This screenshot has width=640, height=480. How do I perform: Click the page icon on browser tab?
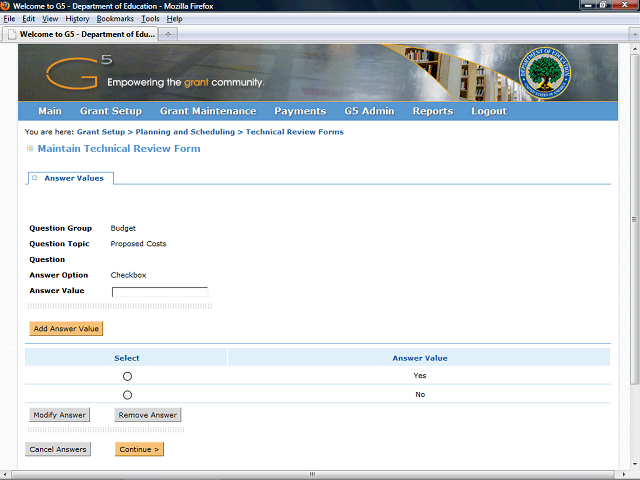(x=12, y=34)
